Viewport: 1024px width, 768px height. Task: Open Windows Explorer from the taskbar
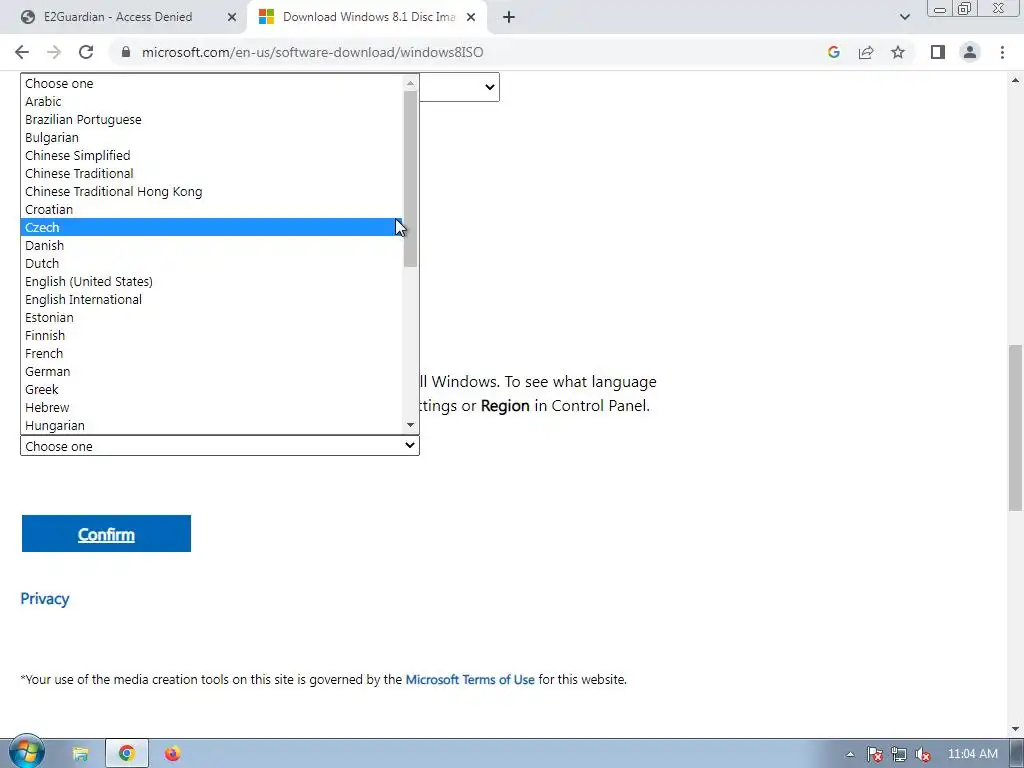point(80,754)
